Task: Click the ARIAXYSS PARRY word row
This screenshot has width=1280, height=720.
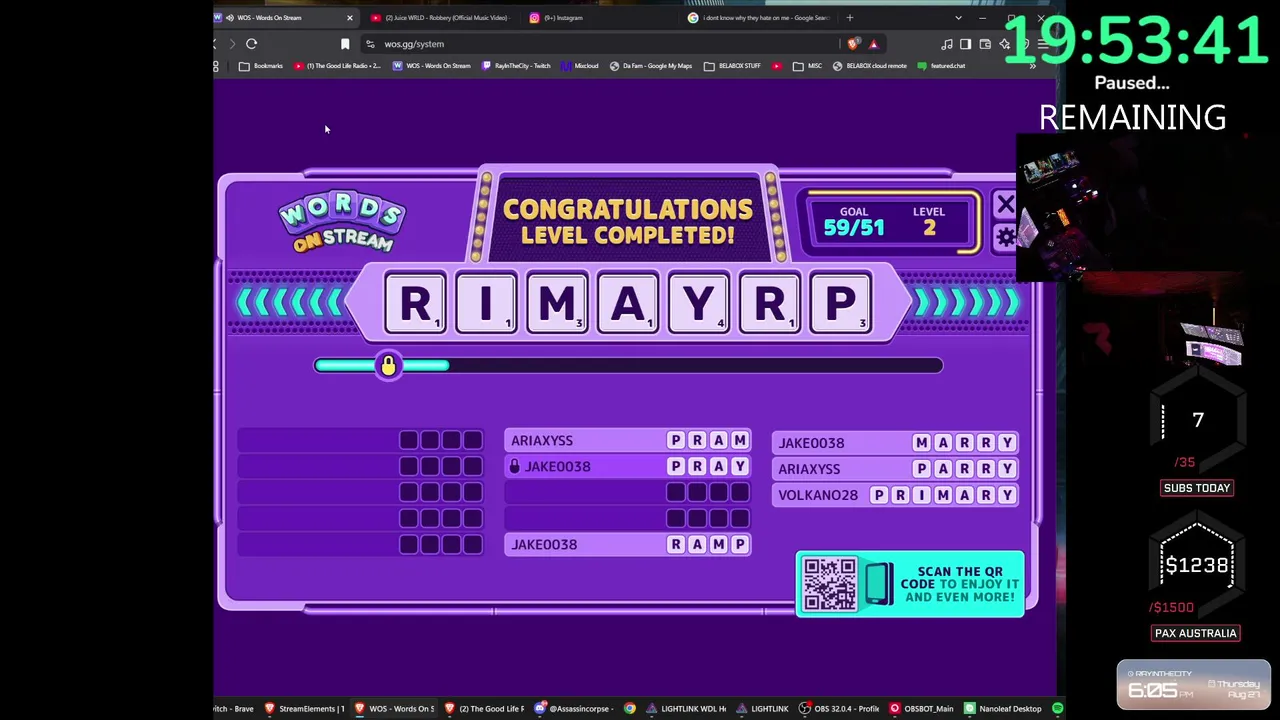Action: [896, 469]
